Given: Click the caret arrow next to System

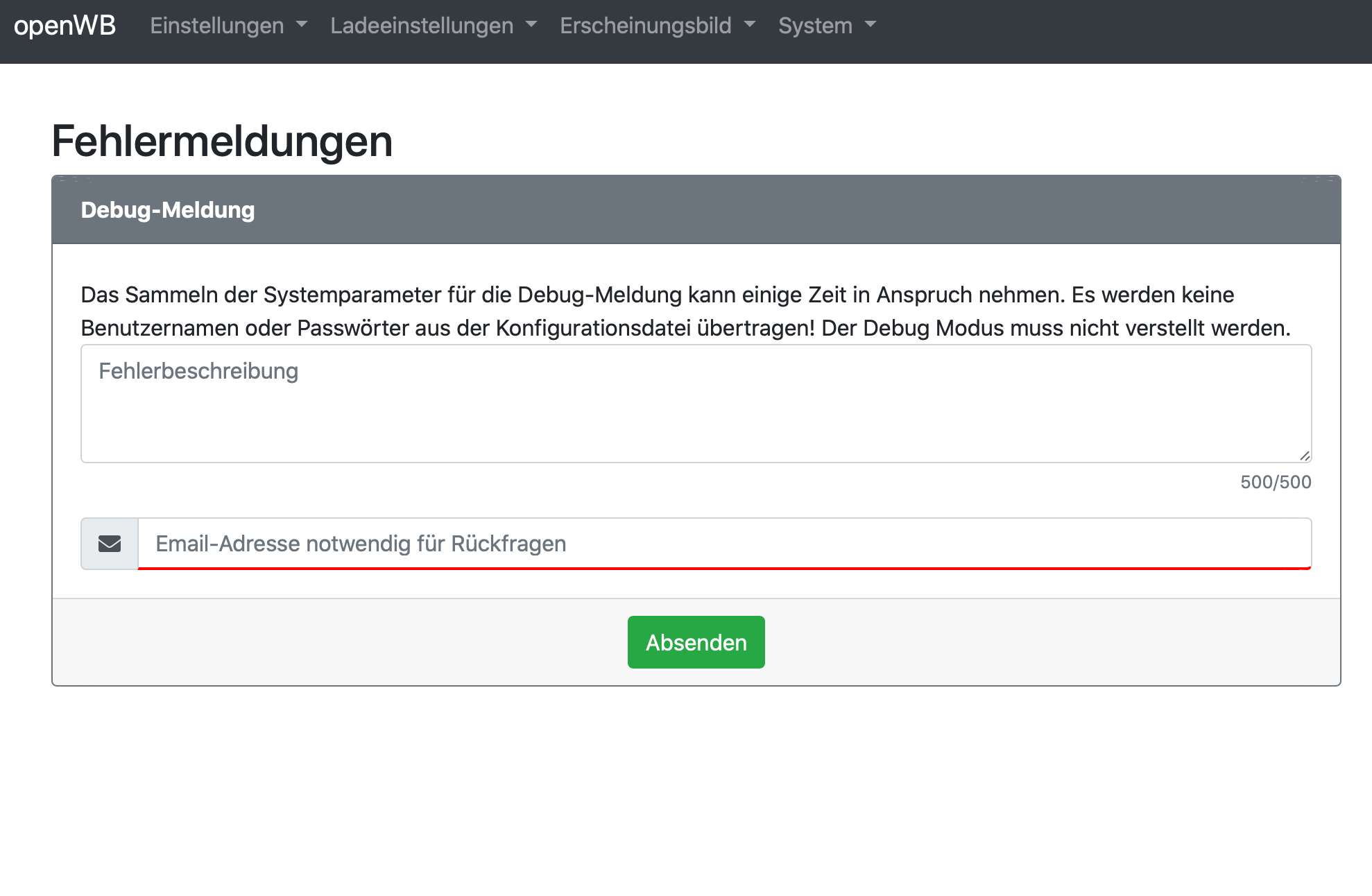Looking at the screenshot, I should pyautogui.click(x=871, y=25).
